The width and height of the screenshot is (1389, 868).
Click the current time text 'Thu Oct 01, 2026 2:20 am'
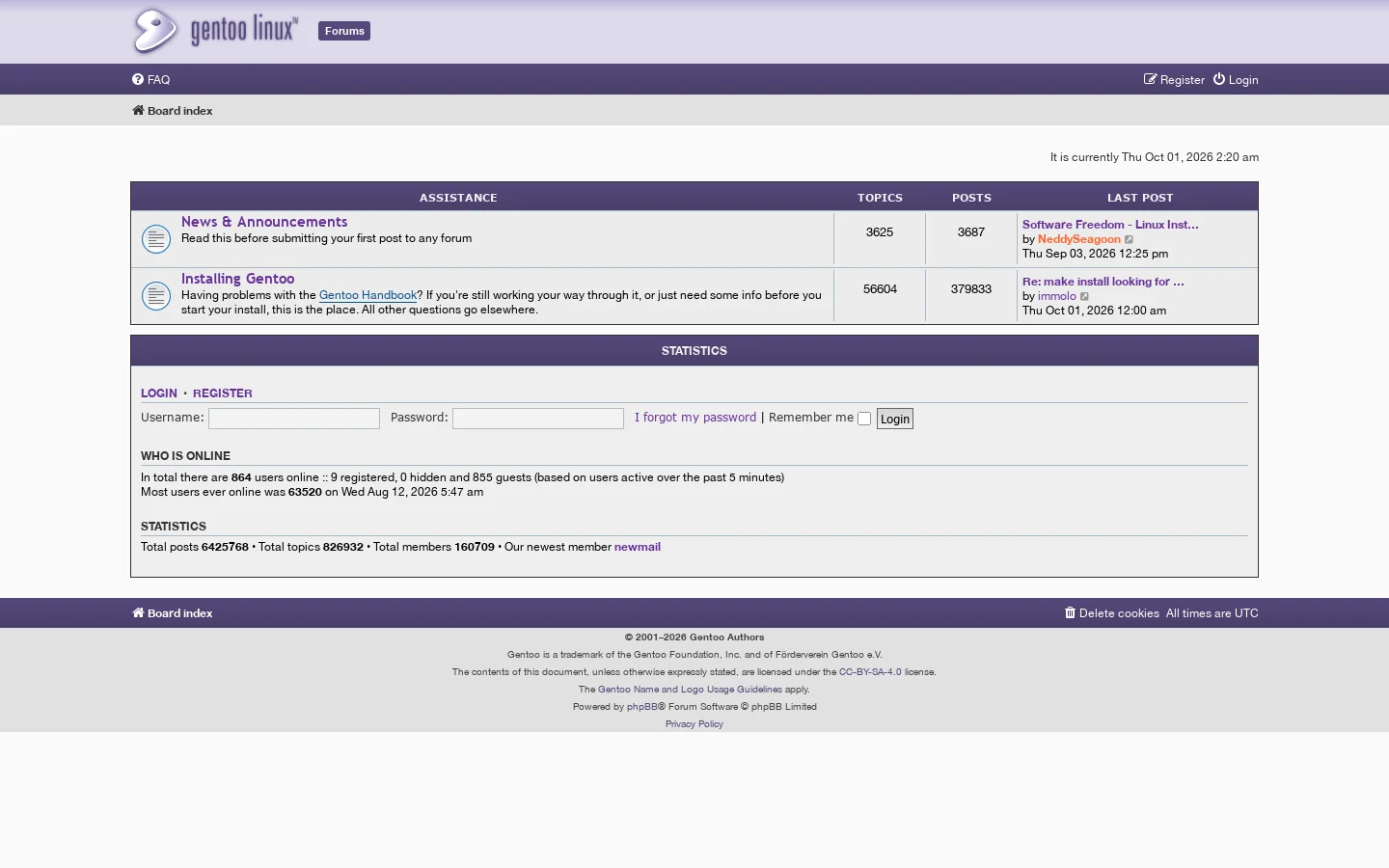[1190, 157]
